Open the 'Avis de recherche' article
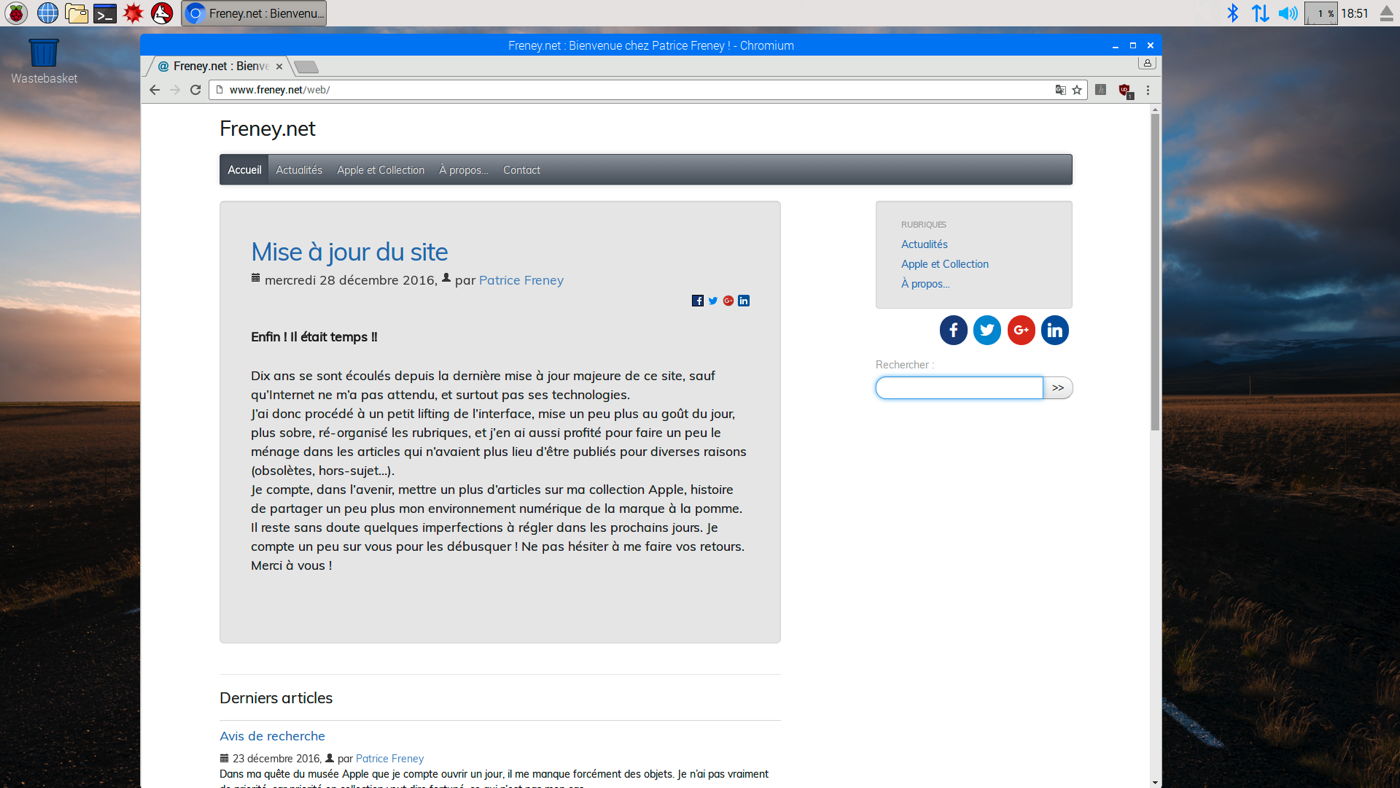Viewport: 1400px width, 788px height. [x=272, y=736]
